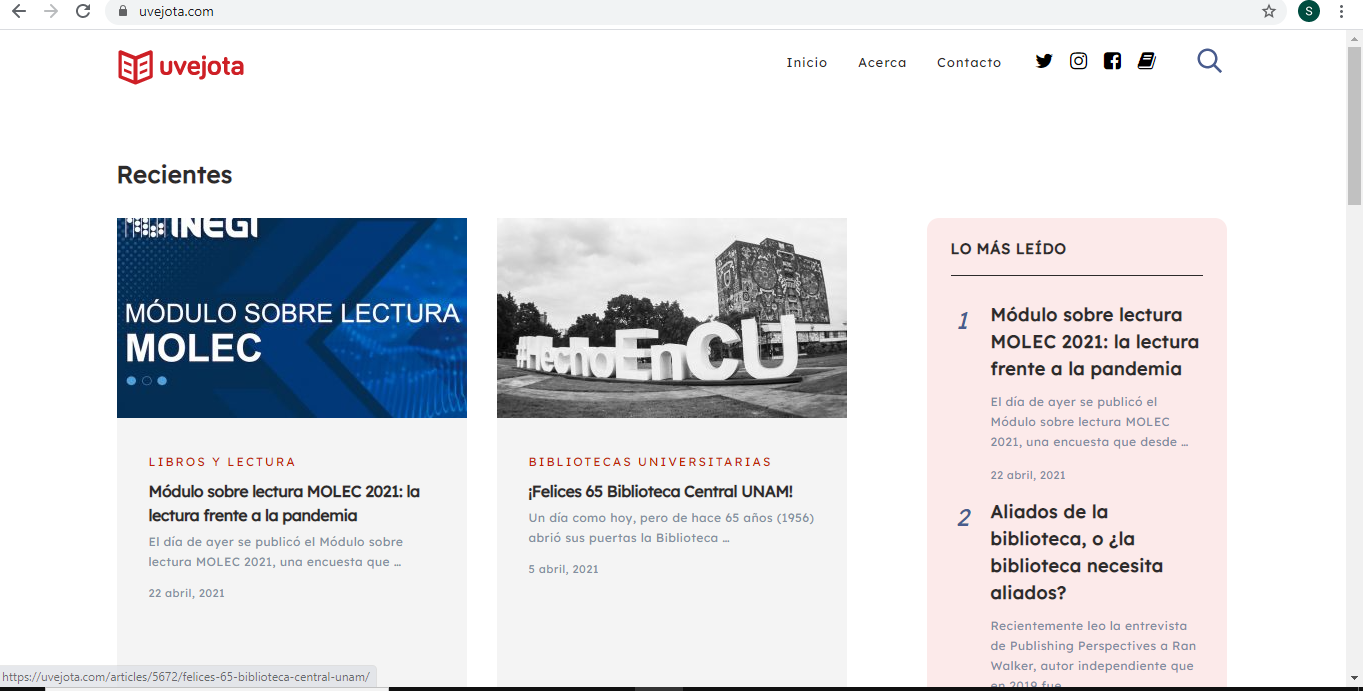Open the Twitter icon in header
The image size is (1363, 691).
point(1044,61)
